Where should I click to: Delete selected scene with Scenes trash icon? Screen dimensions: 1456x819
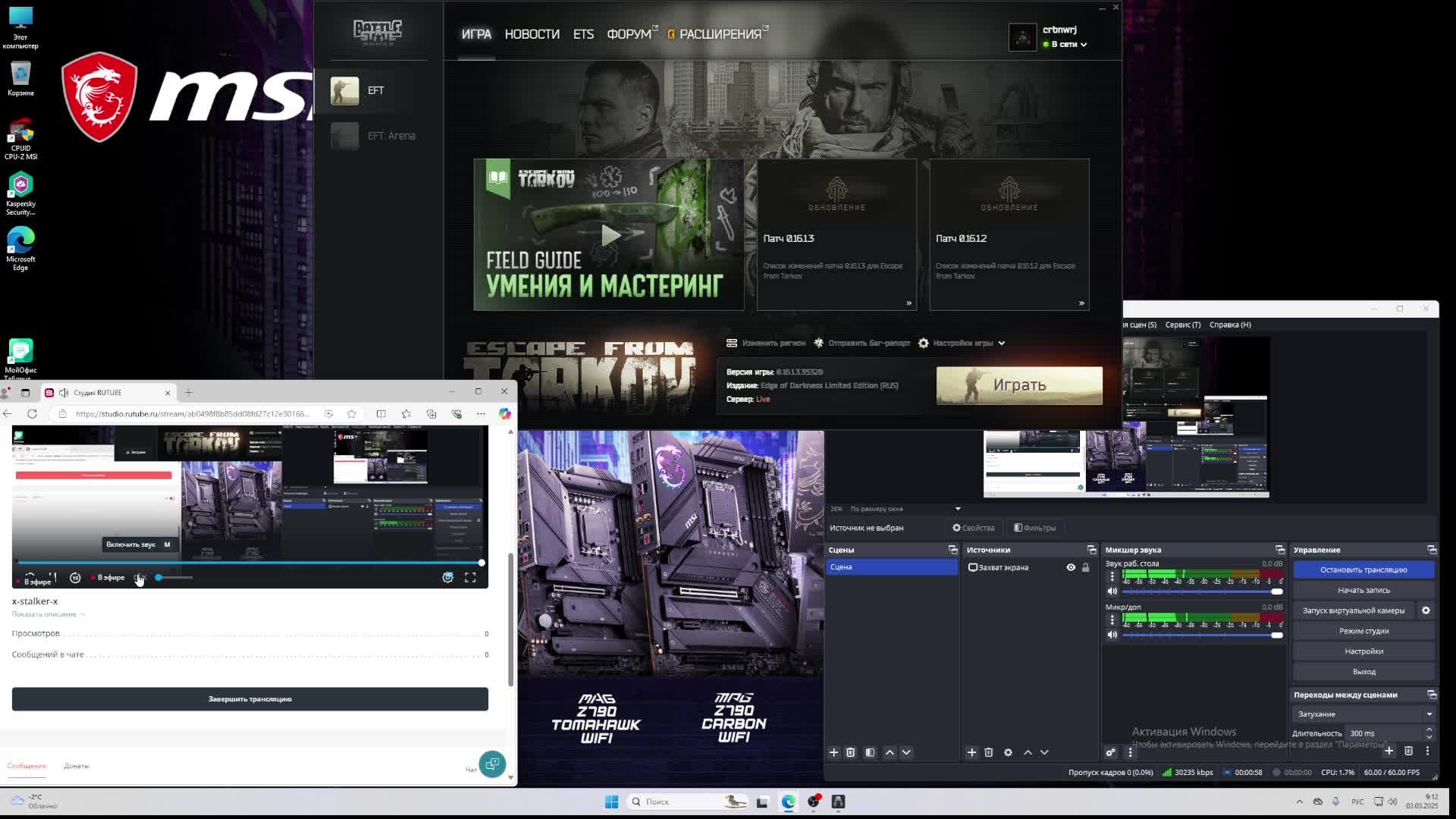pos(851,752)
